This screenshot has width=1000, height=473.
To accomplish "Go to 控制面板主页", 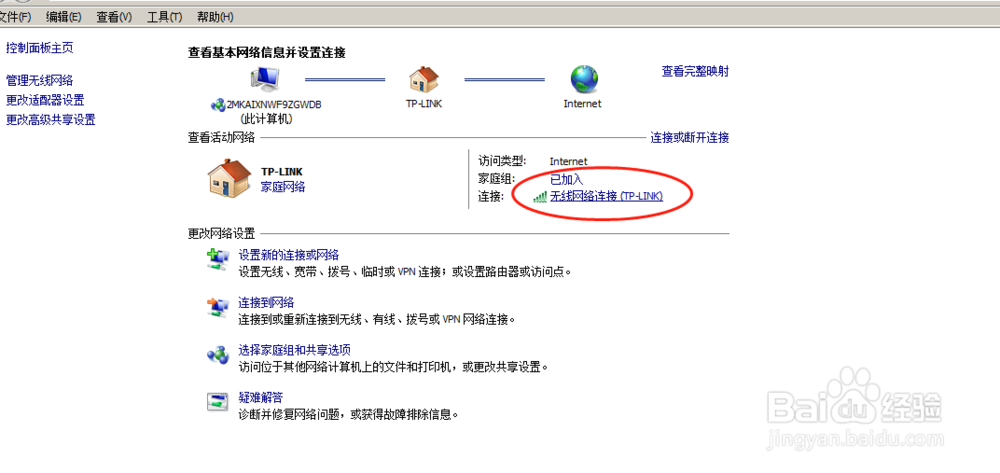I will pyautogui.click(x=40, y=48).
